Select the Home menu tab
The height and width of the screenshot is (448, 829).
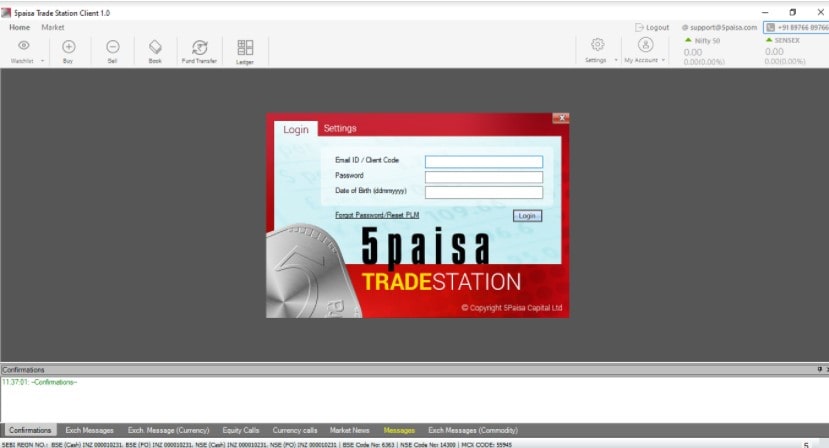[20, 28]
